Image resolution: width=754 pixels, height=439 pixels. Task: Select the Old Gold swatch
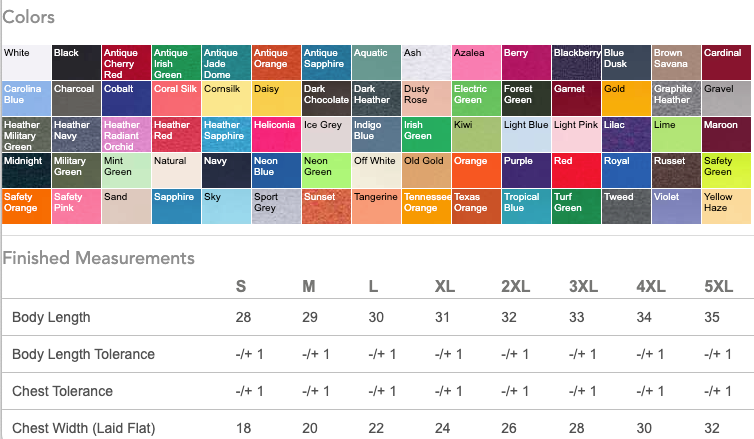pos(426,170)
